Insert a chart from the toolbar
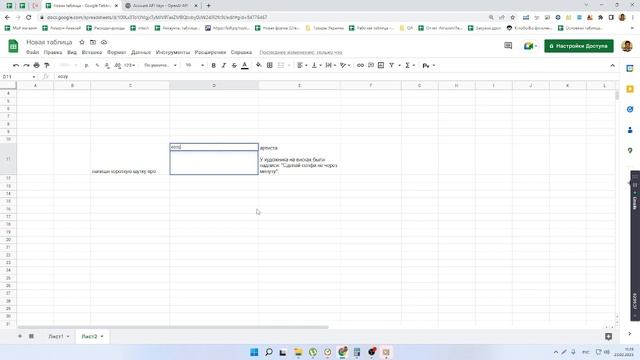 381,65
